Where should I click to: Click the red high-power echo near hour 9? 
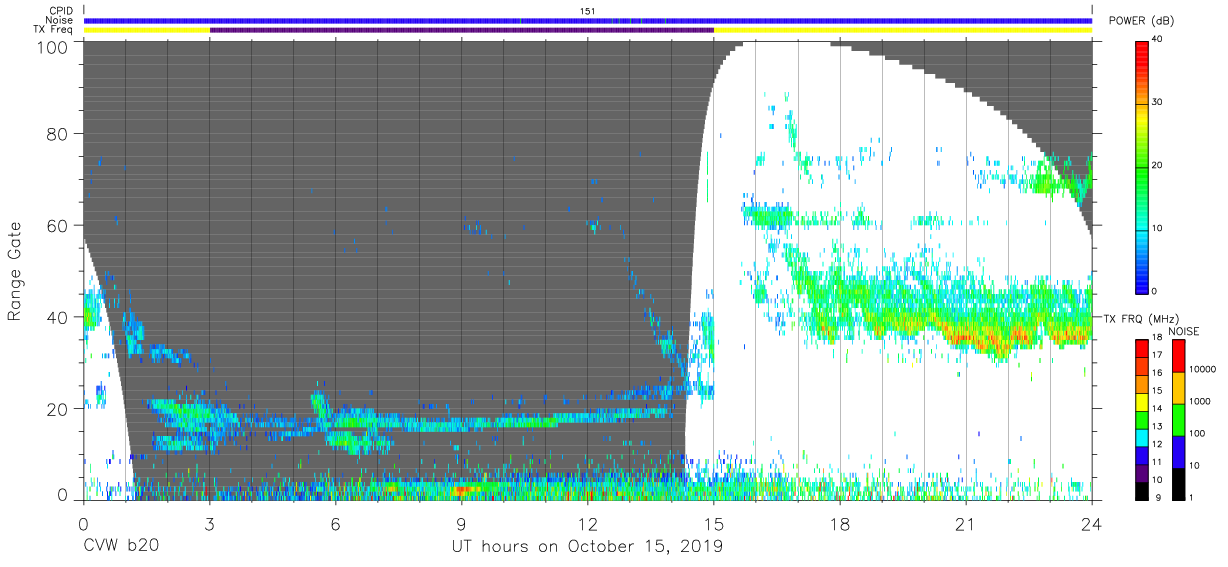462,491
